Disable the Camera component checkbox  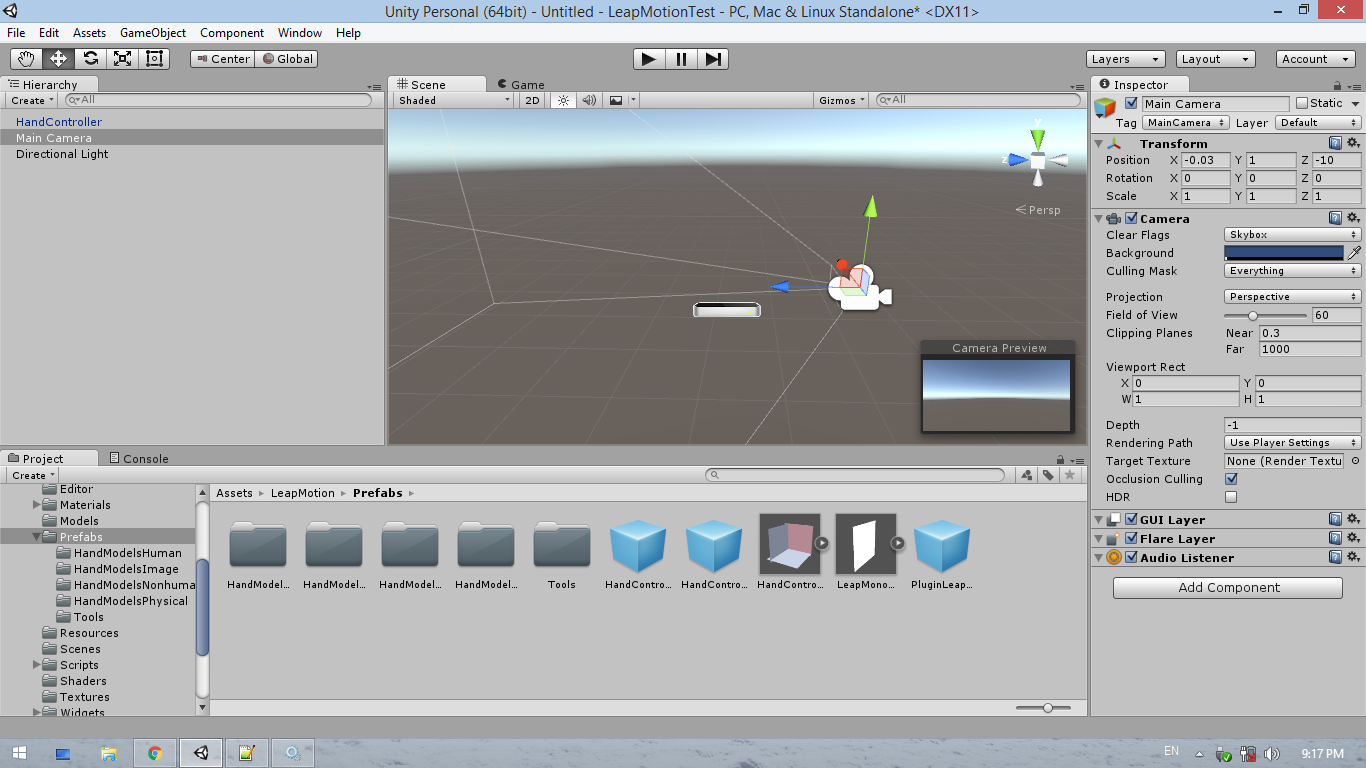[x=1131, y=218]
